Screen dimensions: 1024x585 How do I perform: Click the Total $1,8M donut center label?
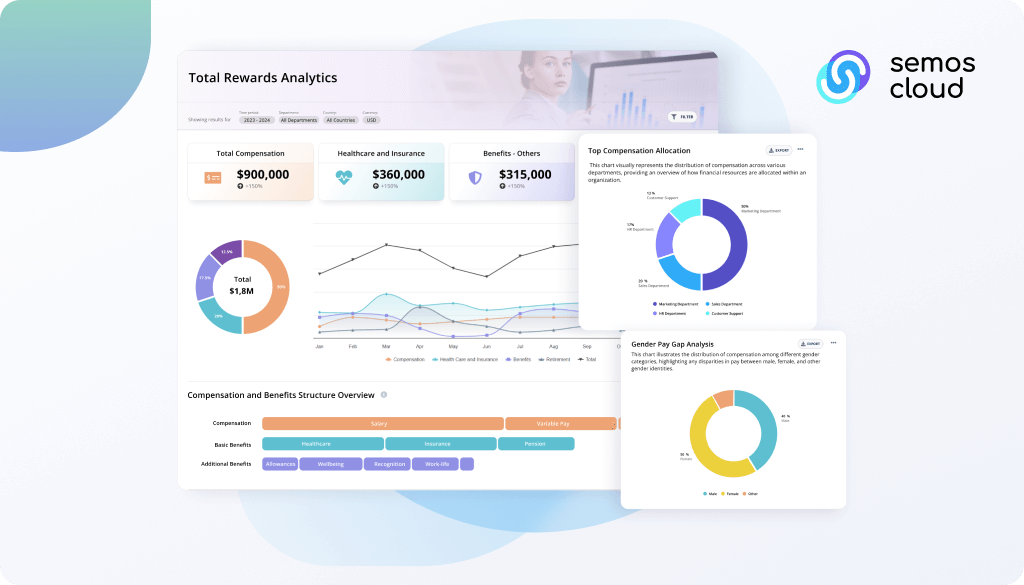(x=242, y=285)
